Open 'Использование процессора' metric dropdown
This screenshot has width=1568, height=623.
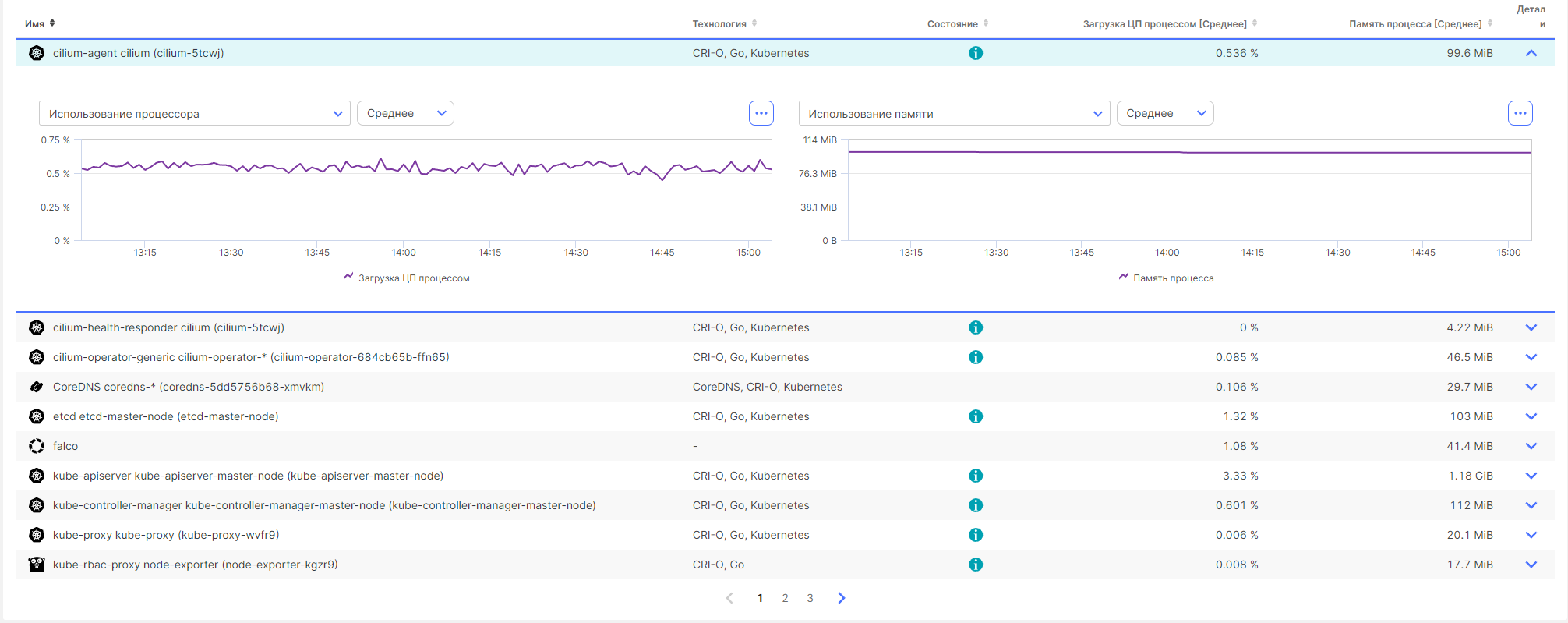194,114
